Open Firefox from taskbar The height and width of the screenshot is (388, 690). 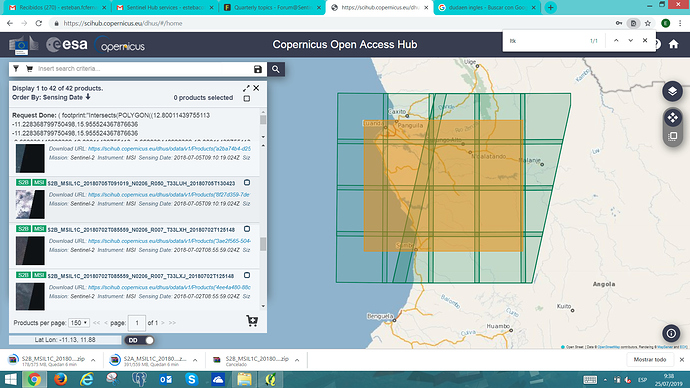[61, 379]
